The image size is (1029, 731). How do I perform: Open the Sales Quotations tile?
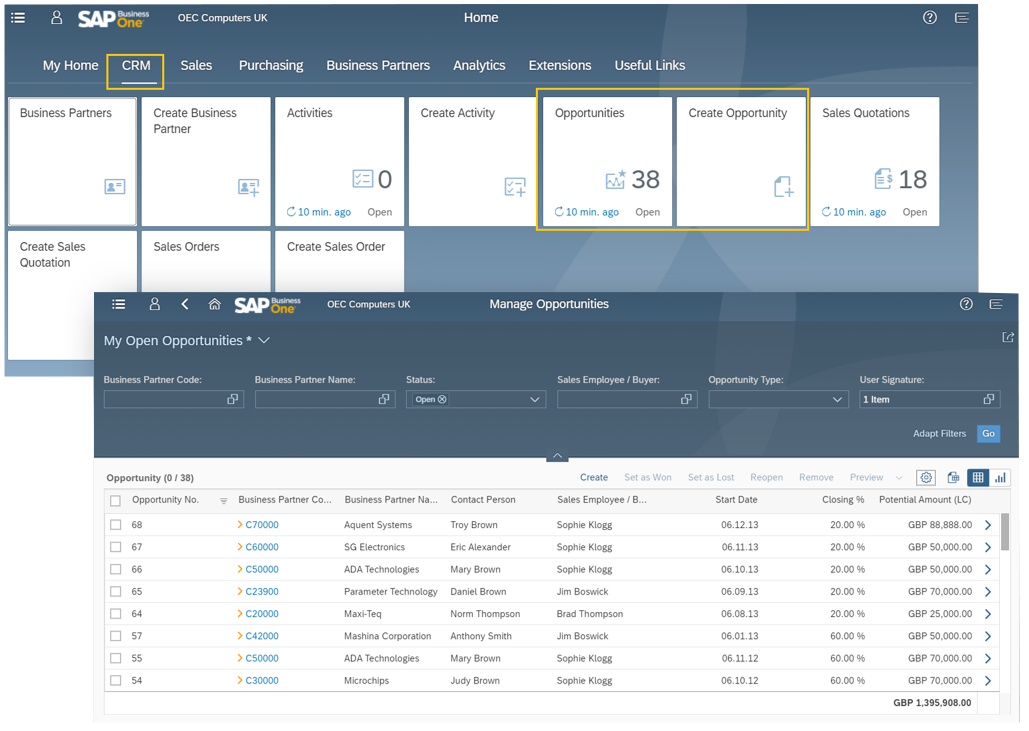click(875, 161)
